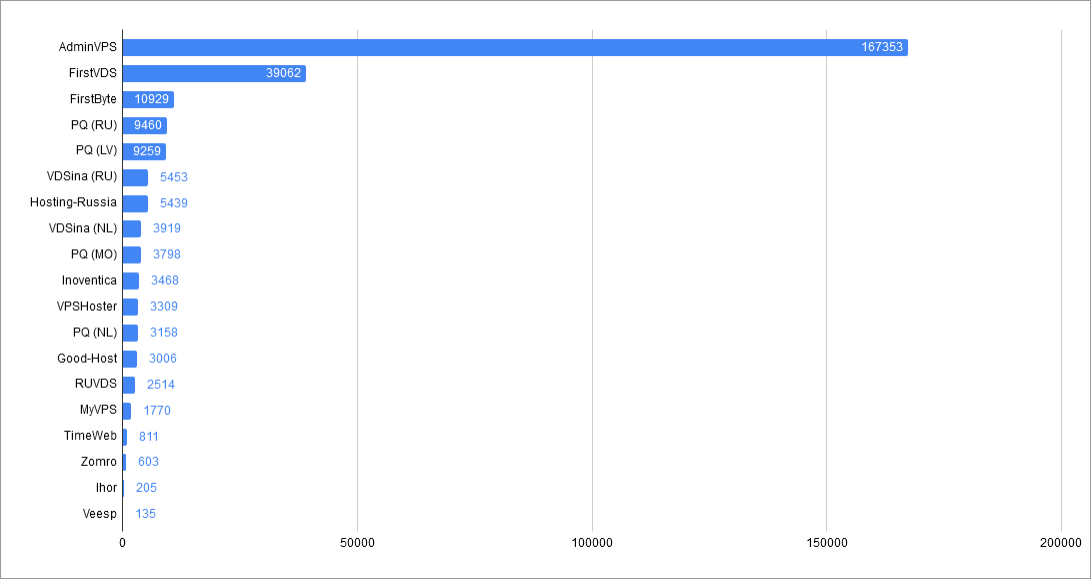Select the value 3798 data label
The width and height of the screenshot is (1091, 579).
(167, 255)
